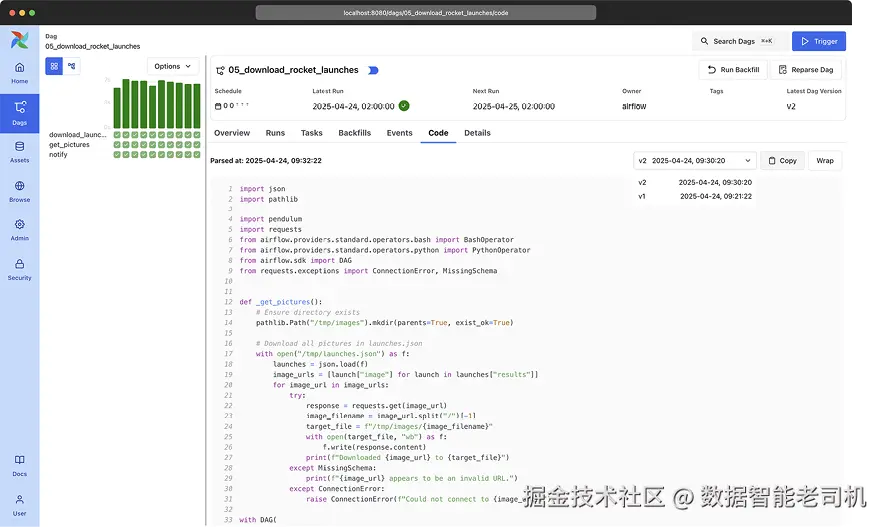Viewport: 884px width, 527px height.
Task: Click latest dag version v2 value
Action: click(x=790, y=106)
